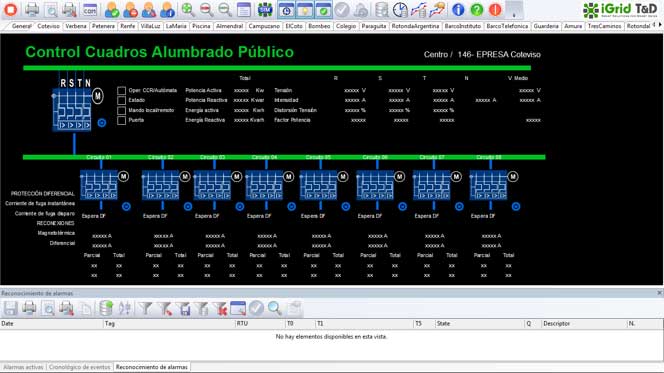Open the dropdown arrow at toolbar end
The width and height of the screenshot is (664, 373).
[x=514, y=10]
